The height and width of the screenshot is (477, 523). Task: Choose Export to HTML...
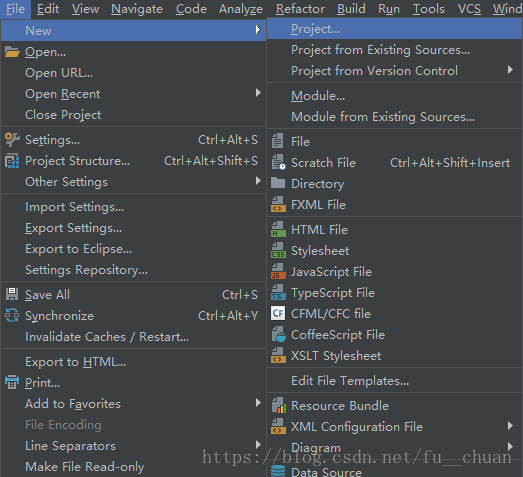[x=133, y=362]
